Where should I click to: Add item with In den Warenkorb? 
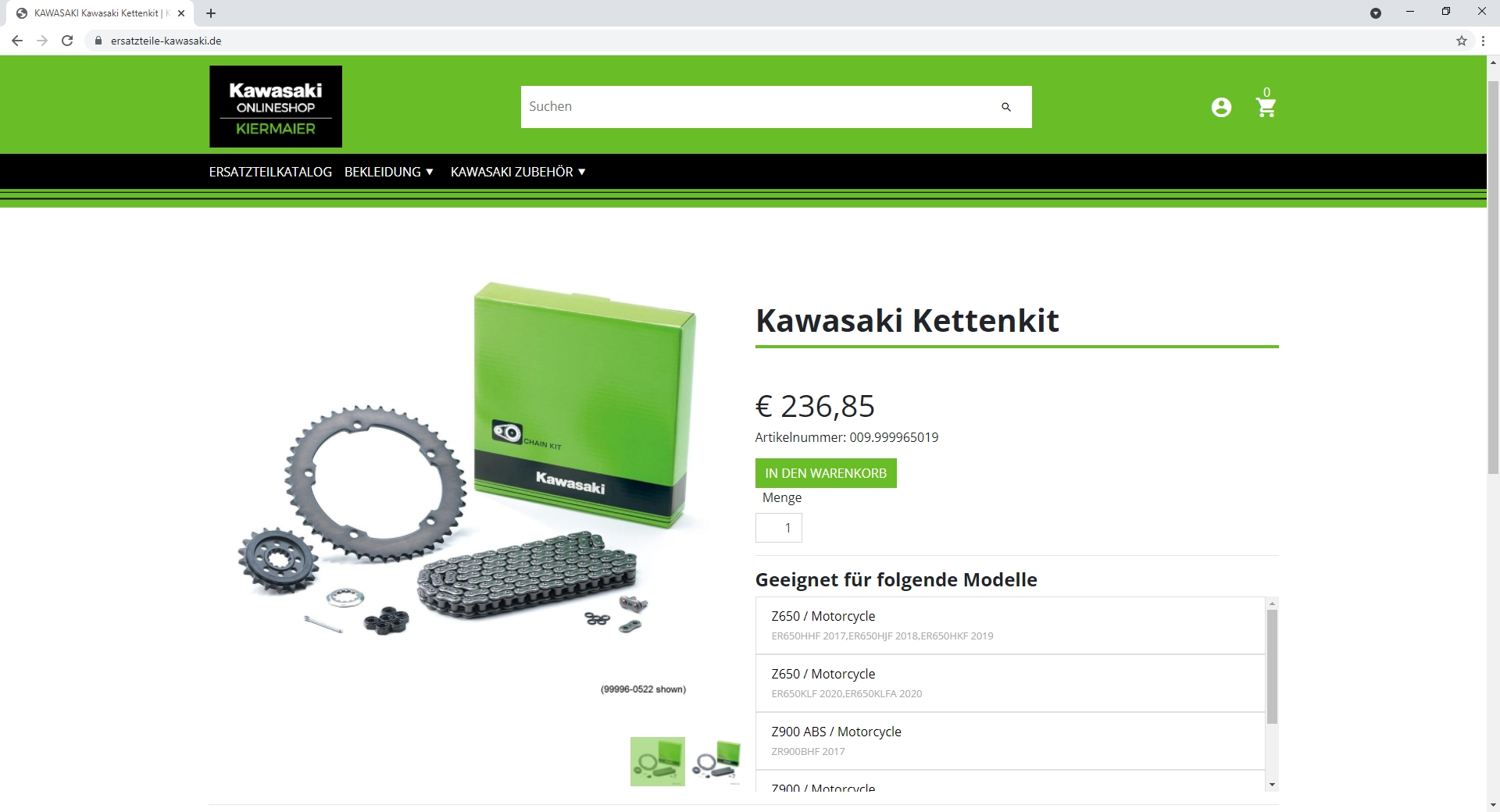point(826,473)
